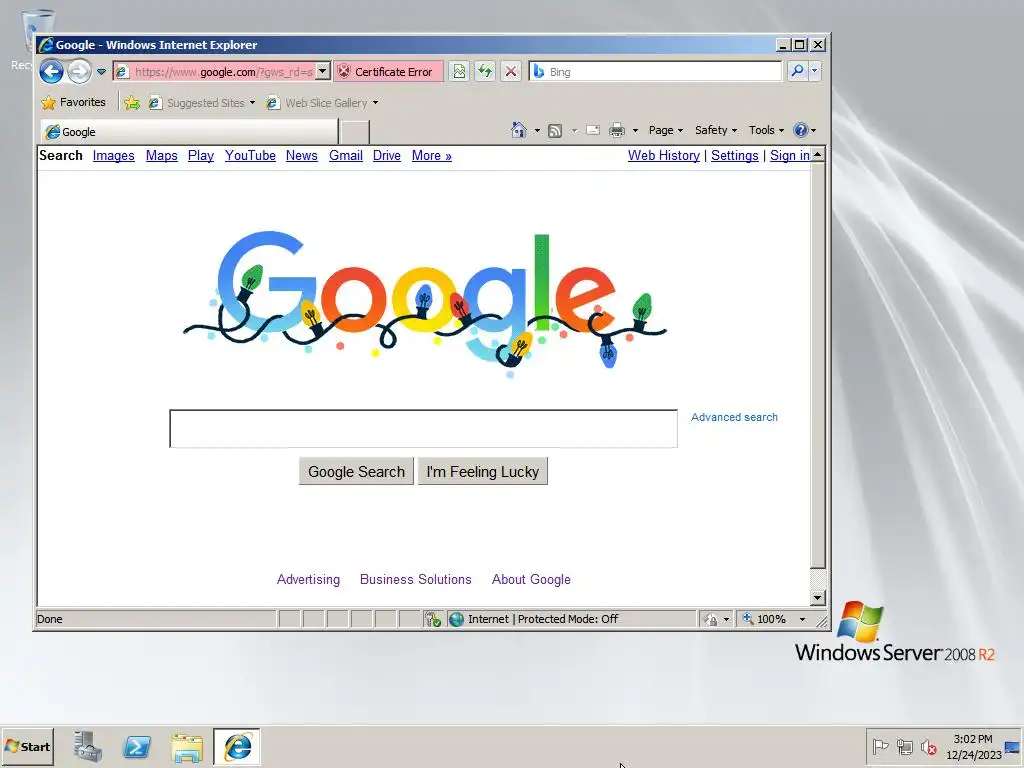Launch Server Manager from taskbar
This screenshot has height=768, width=1024.
coord(88,746)
